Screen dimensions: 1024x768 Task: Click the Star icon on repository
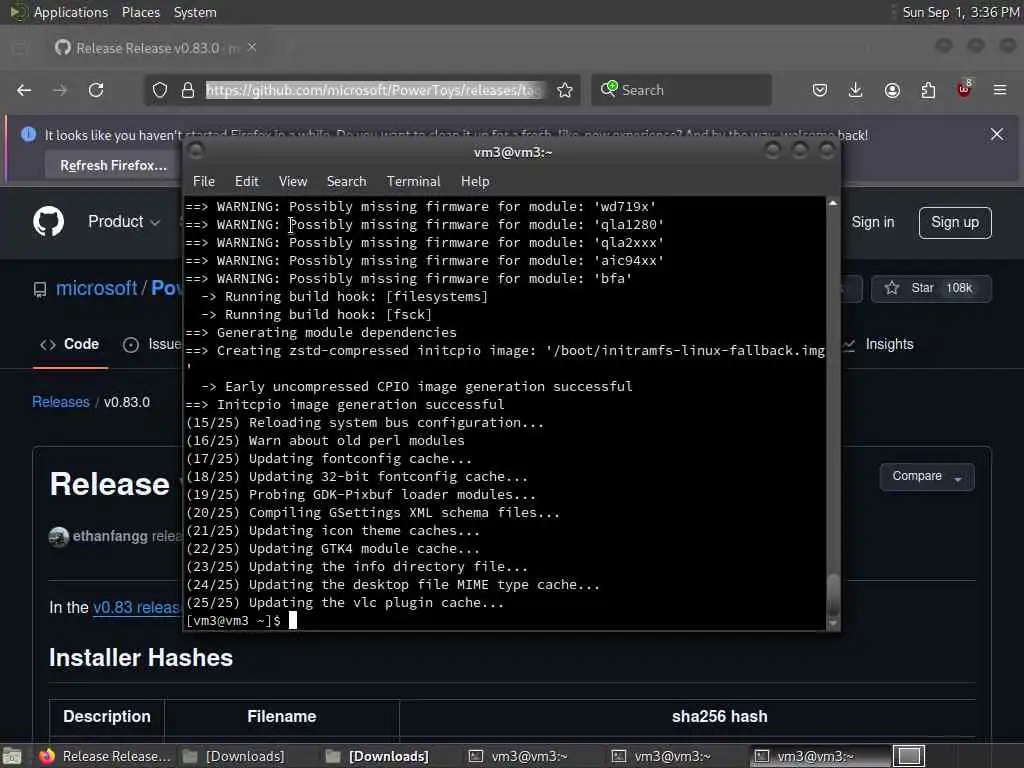click(x=891, y=288)
